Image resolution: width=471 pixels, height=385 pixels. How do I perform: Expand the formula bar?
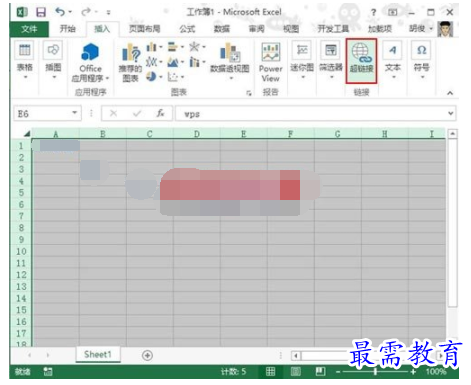451,113
